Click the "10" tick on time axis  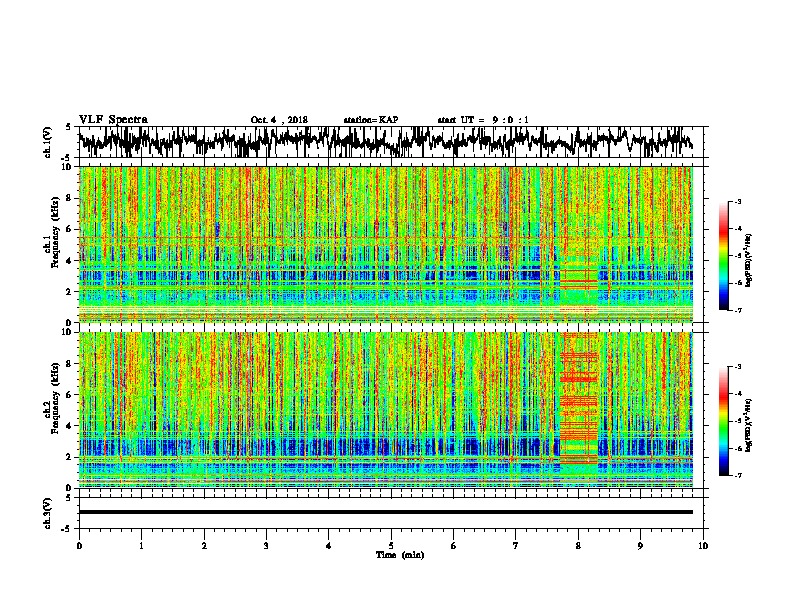703,546
